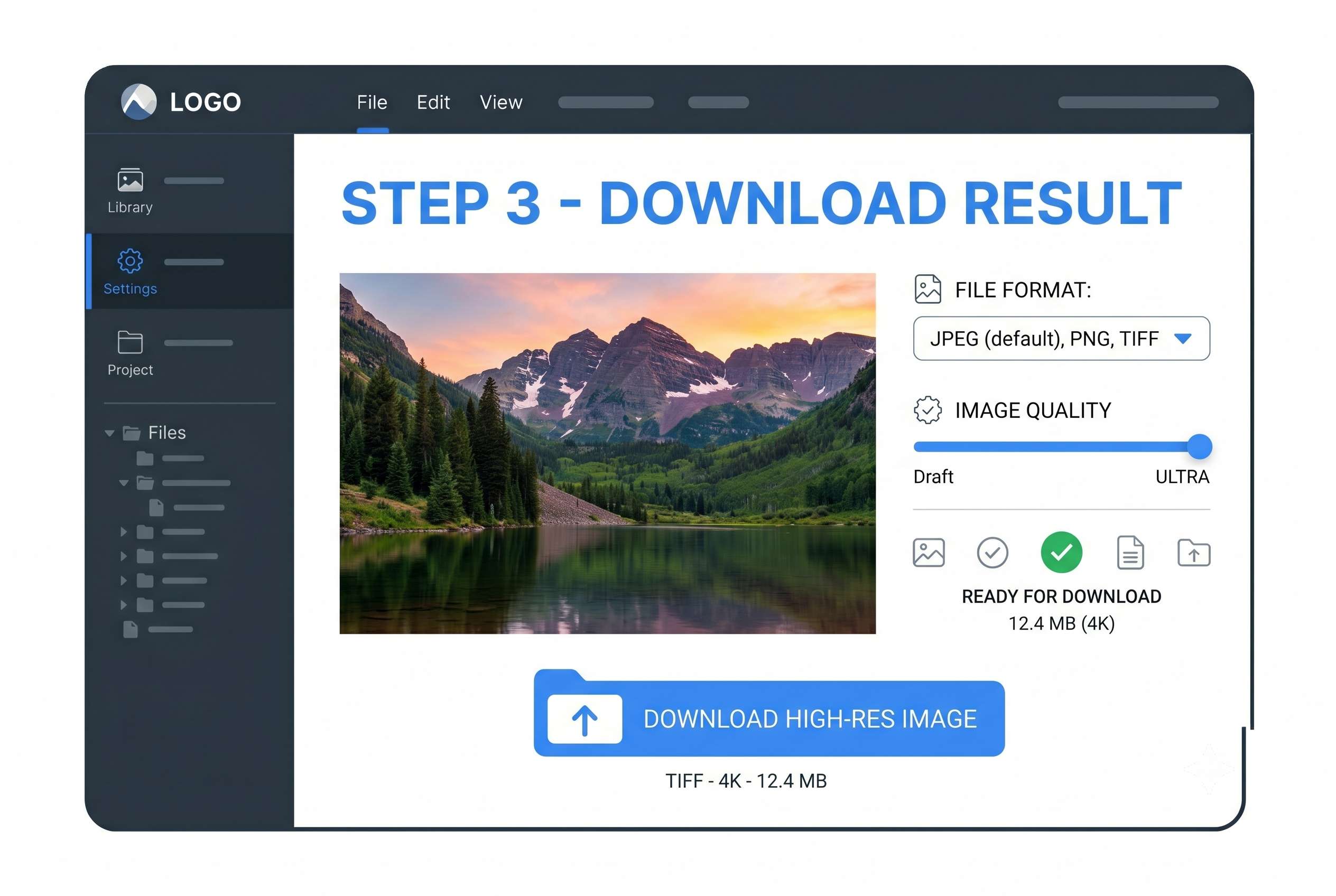The height and width of the screenshot is (896, 1336).
Task: Click the ULTRA quality label
Action: [1182, 477]
